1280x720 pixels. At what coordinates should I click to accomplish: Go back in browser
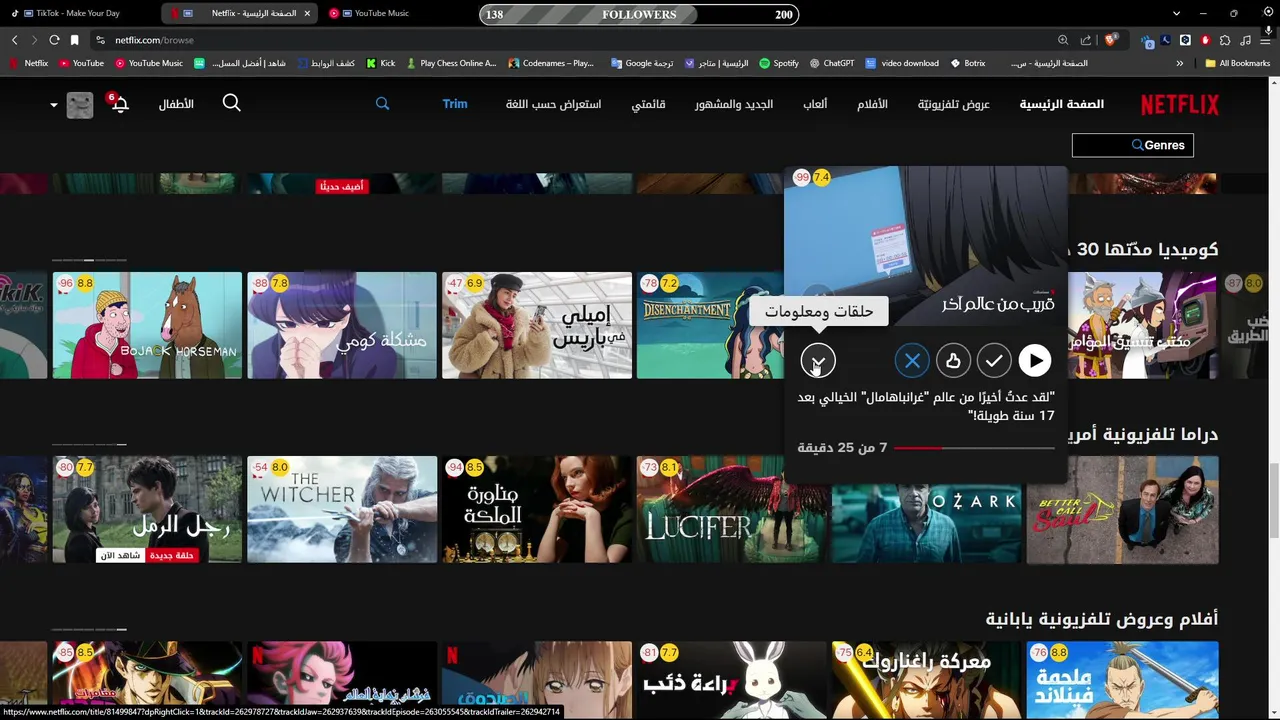tap(14, 40)
